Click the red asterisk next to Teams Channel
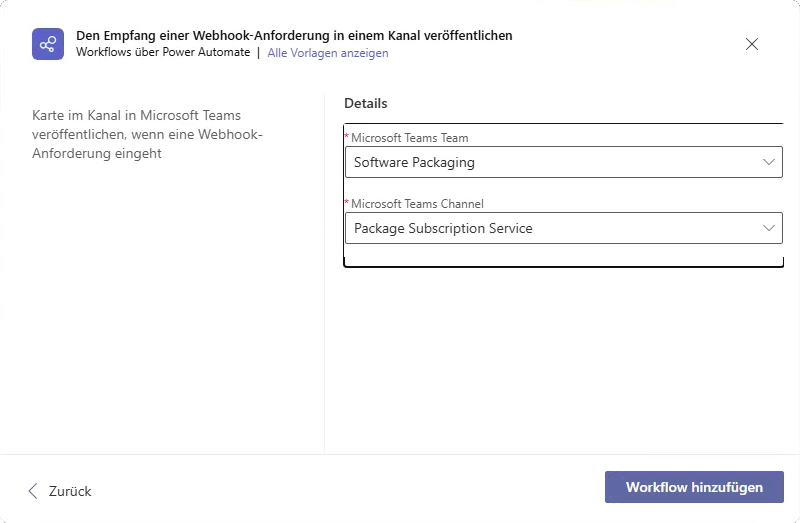Image resolution: width=800 pixels, height=523 pixels. pyautogui.click(x=347, y=203)
